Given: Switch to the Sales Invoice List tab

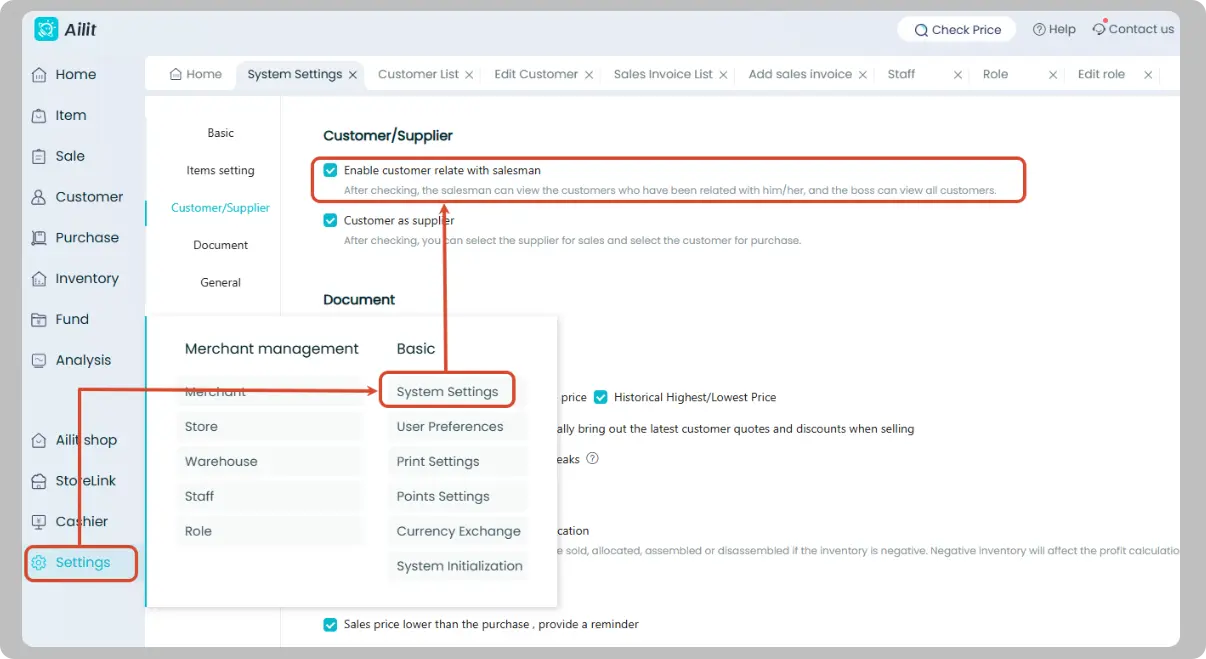Looking at the screenshot, I should (663, 74).
